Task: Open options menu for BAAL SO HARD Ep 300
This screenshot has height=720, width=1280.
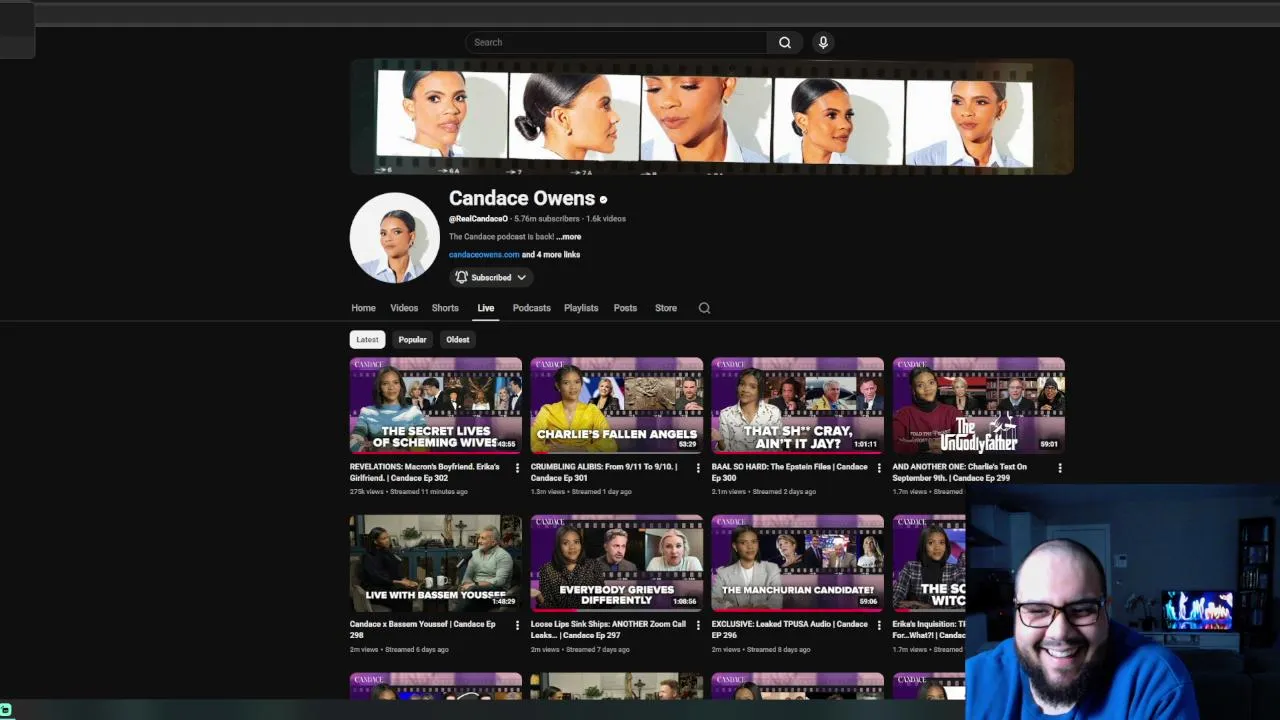Action: 879,468
